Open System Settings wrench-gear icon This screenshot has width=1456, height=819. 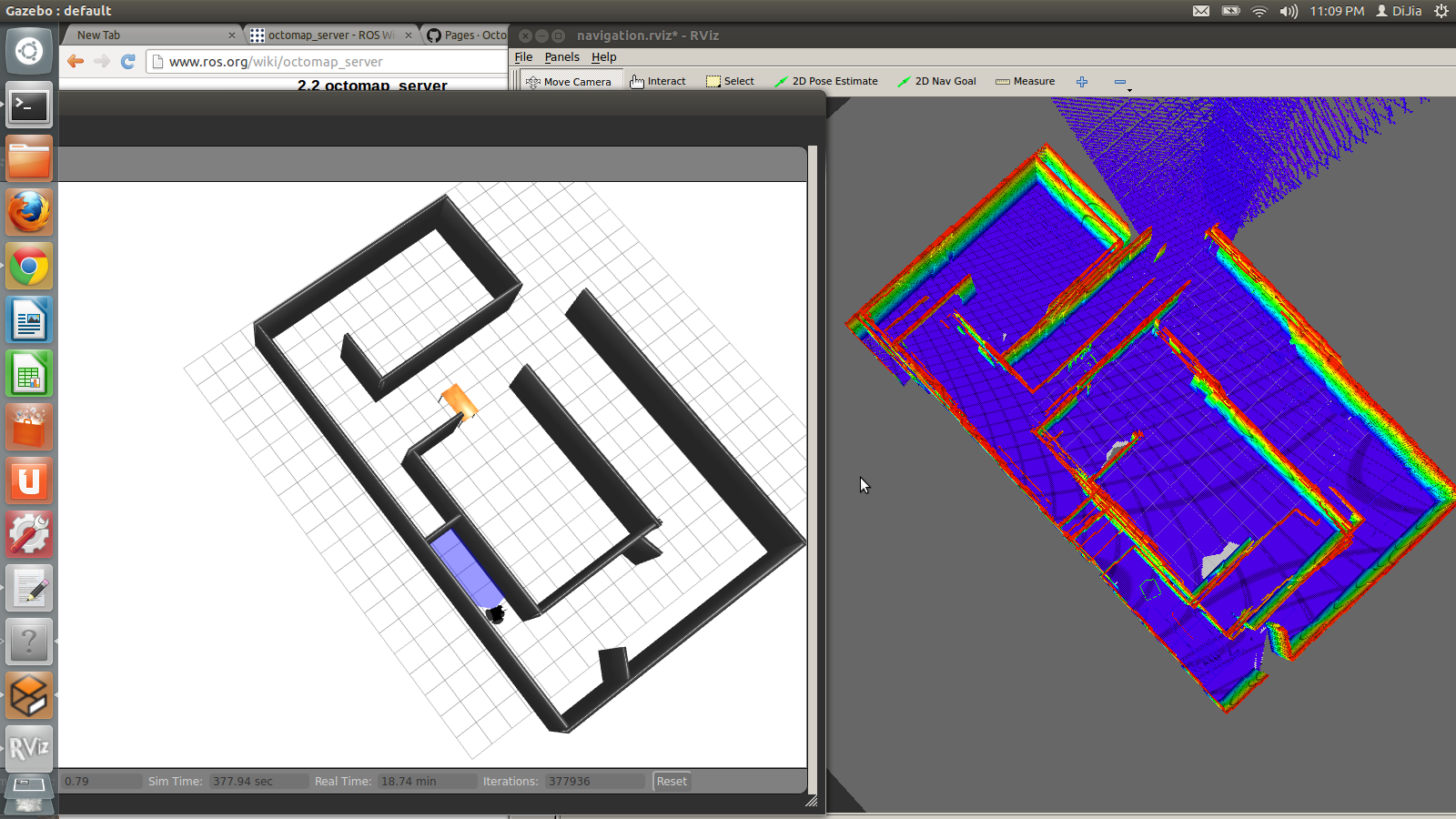[29, 535]
